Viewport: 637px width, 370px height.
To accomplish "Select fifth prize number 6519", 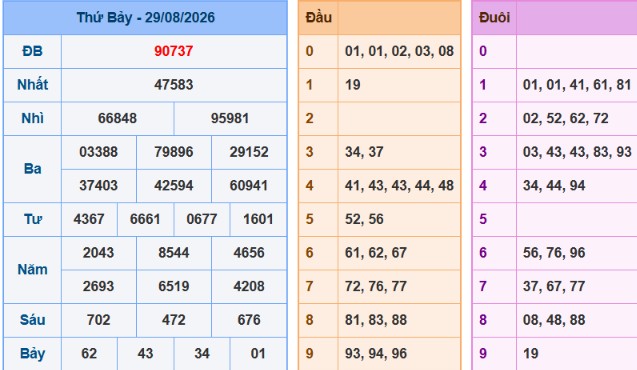I will point(174,286).
